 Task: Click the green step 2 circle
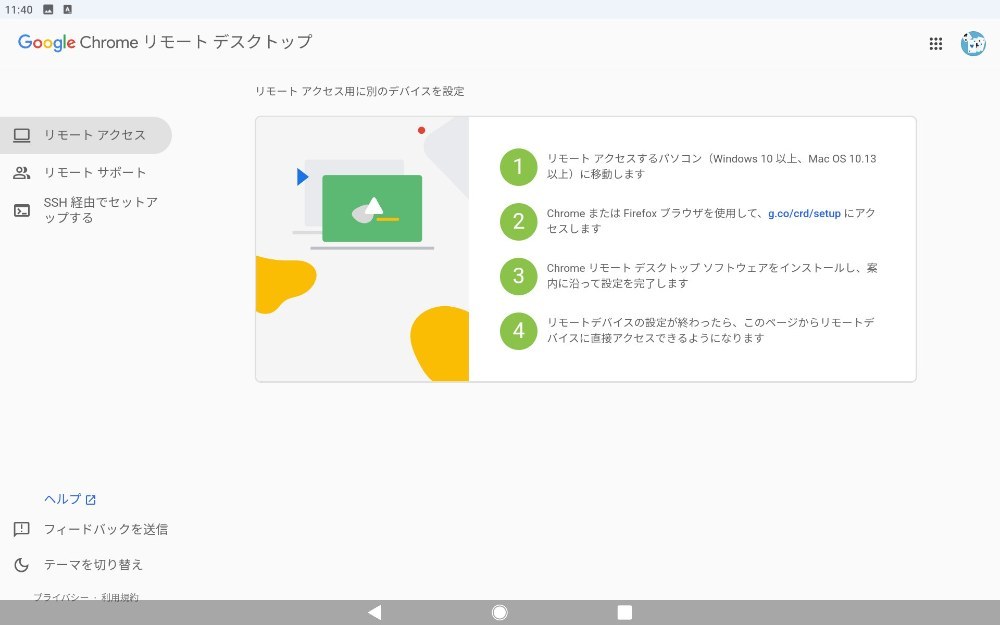pos(518,221)
